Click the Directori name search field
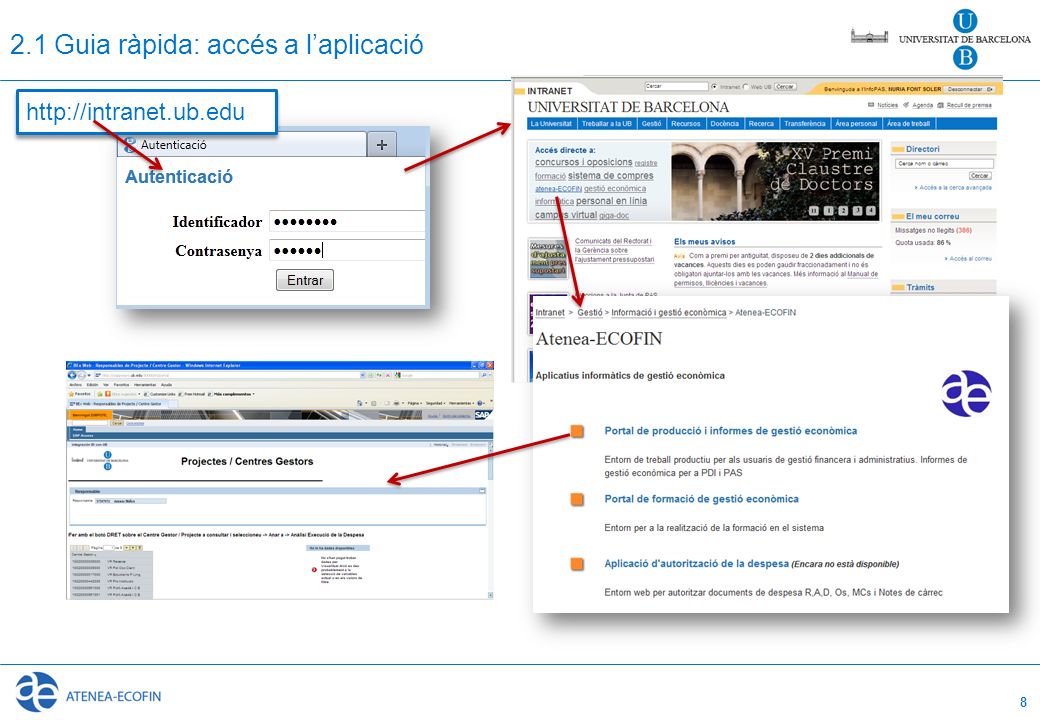Image resolution: width=1040 pixels, height=720 pixels. coord(944,163)
